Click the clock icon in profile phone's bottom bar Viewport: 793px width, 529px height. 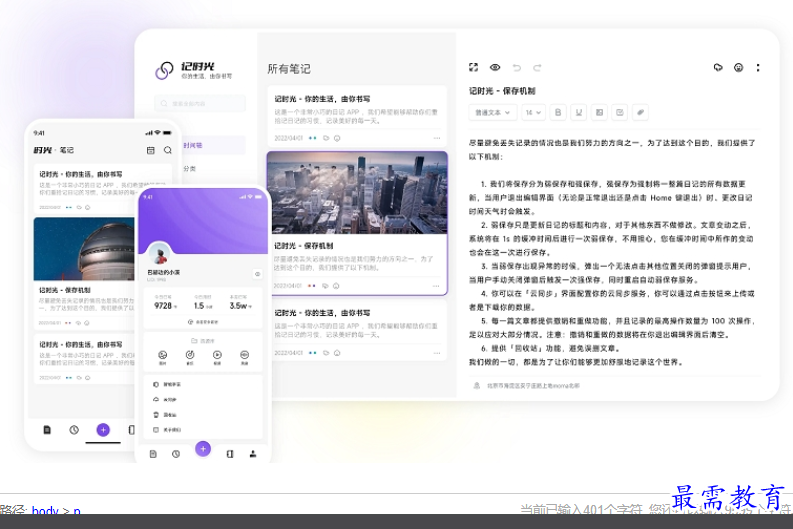pos(175,454)
